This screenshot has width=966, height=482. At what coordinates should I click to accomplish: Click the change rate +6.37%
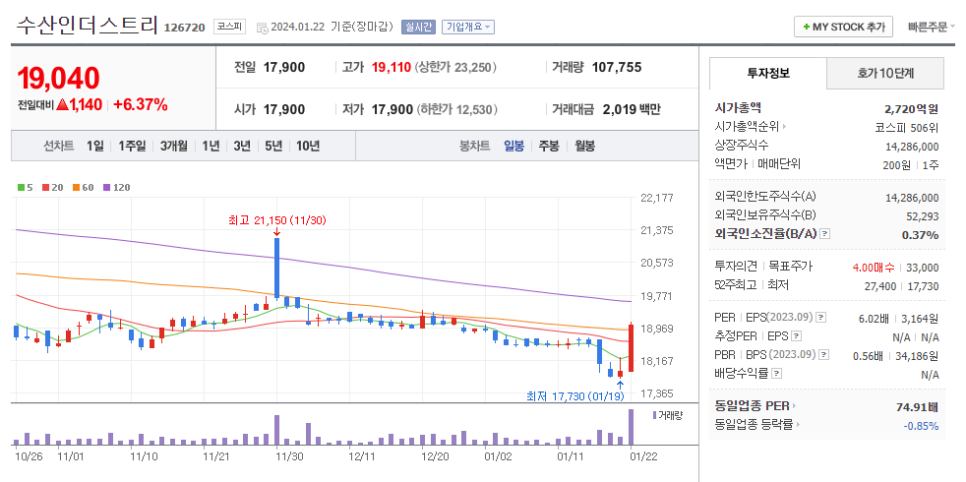point(140,105)
